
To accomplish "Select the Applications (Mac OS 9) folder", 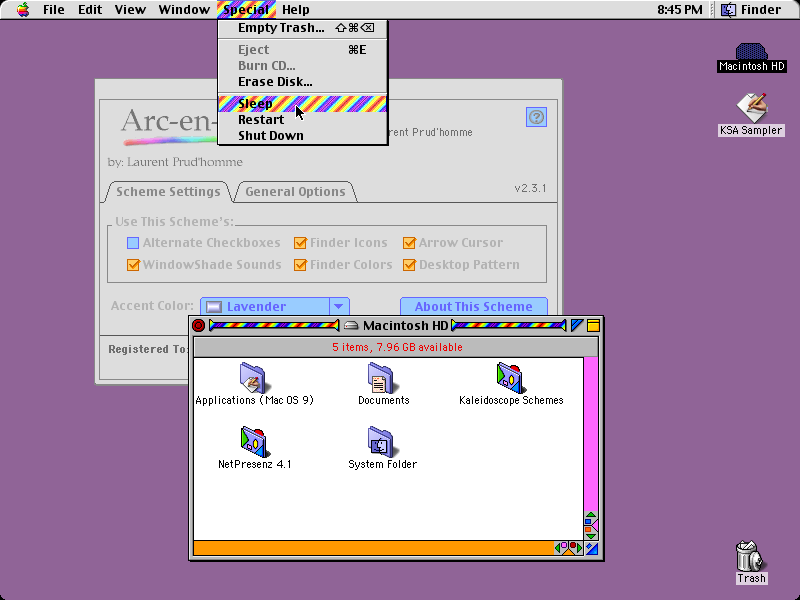I will 253,378.
